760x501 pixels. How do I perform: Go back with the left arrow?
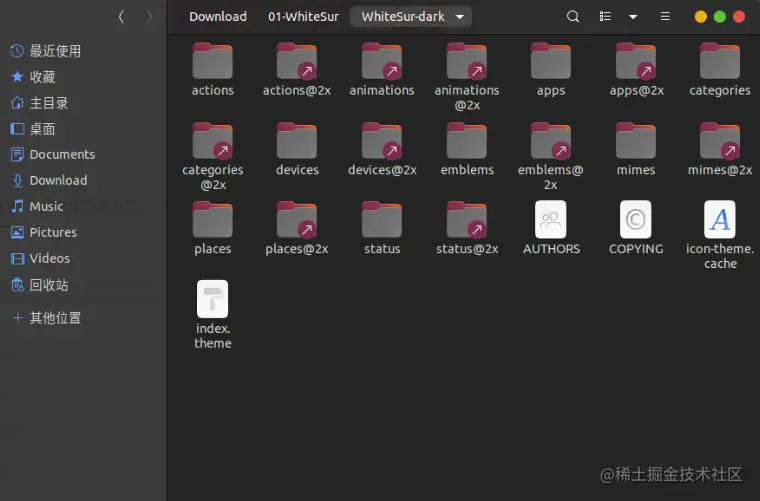coord(121,17)
